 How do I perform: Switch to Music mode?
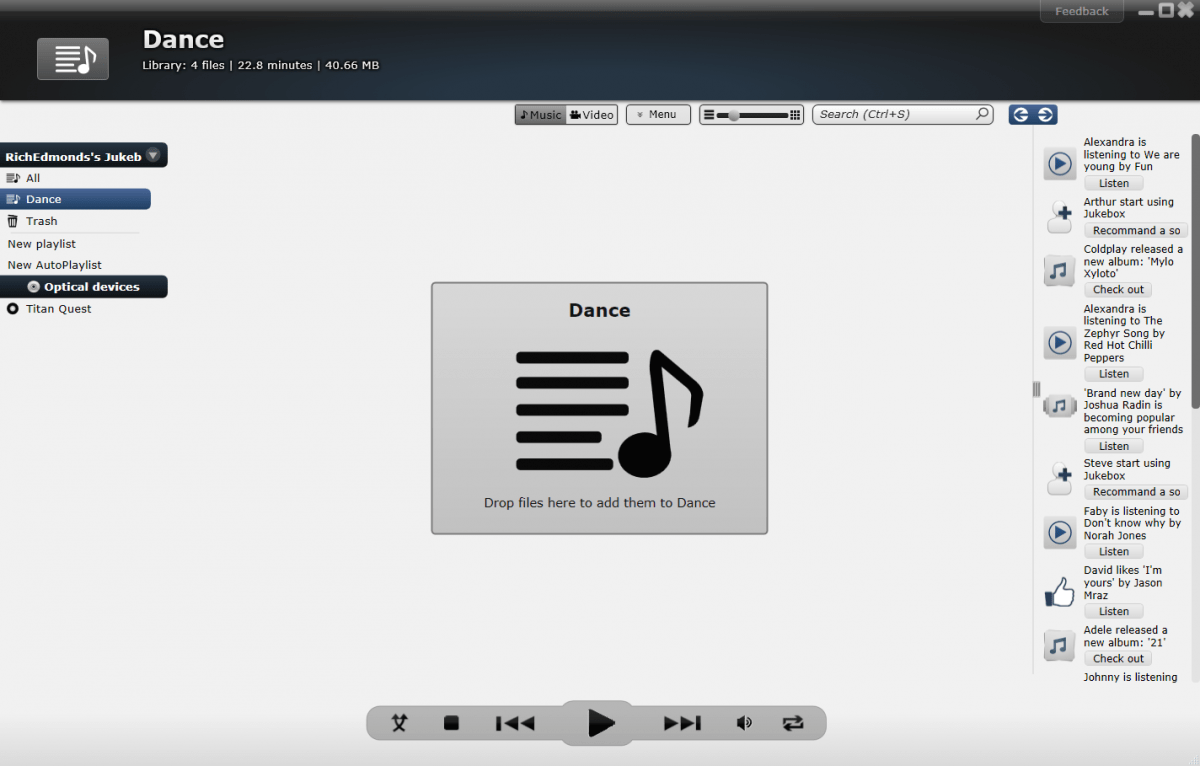539,114
